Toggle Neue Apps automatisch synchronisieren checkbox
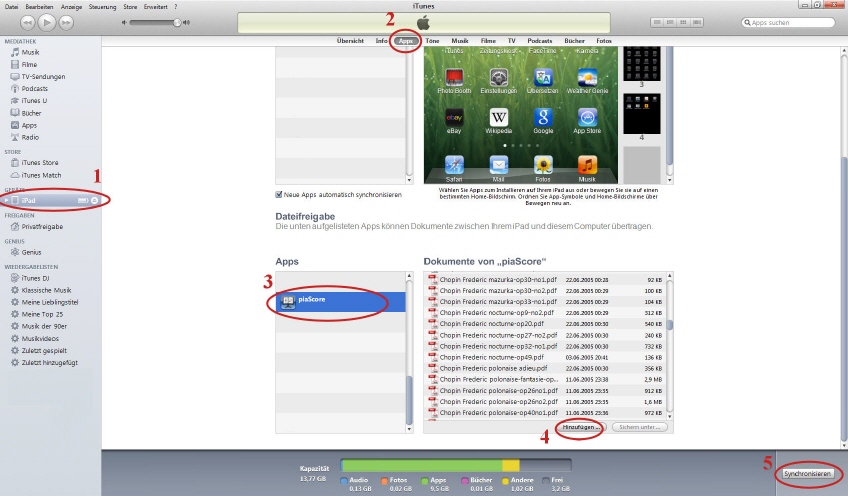The image size is (848, 496). pyautogui.click(x=279, y=195)
